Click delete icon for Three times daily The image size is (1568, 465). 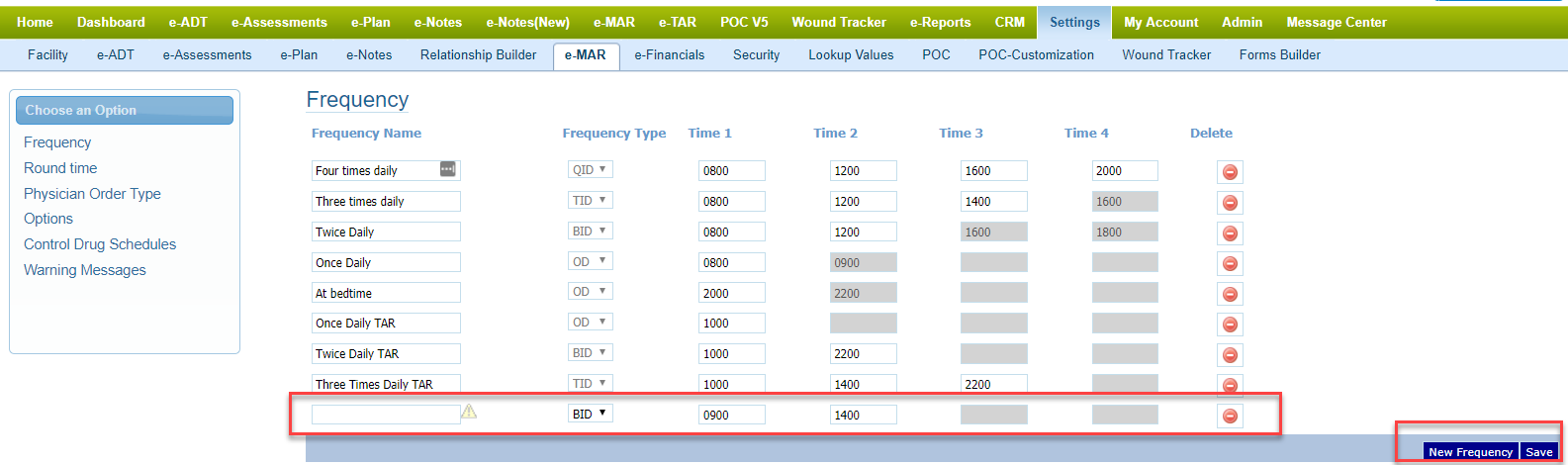pyautogui.click(x=1230, y=203)
